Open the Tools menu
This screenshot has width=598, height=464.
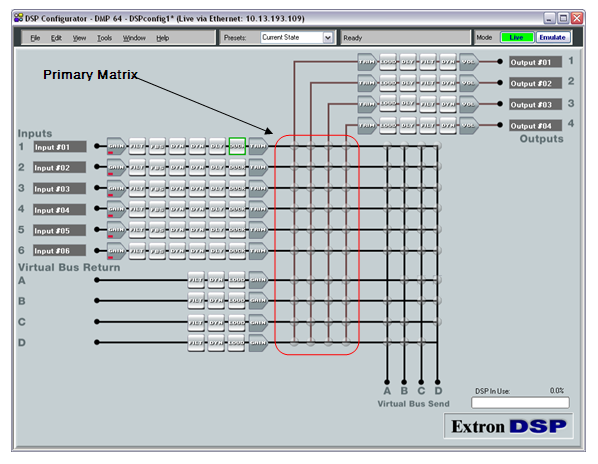[104, 38]
